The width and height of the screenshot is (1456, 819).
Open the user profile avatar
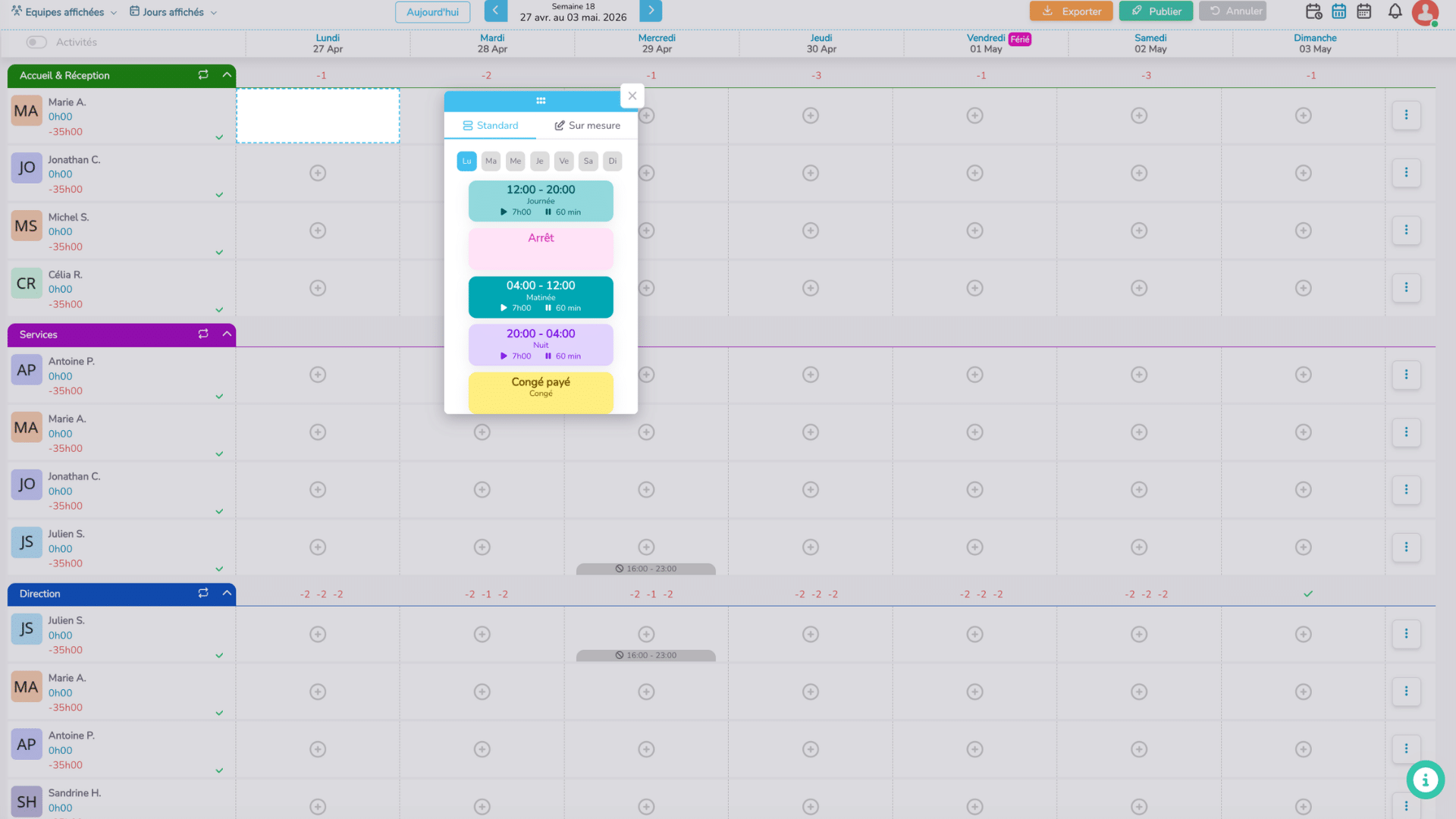[x=1425, y=12]
